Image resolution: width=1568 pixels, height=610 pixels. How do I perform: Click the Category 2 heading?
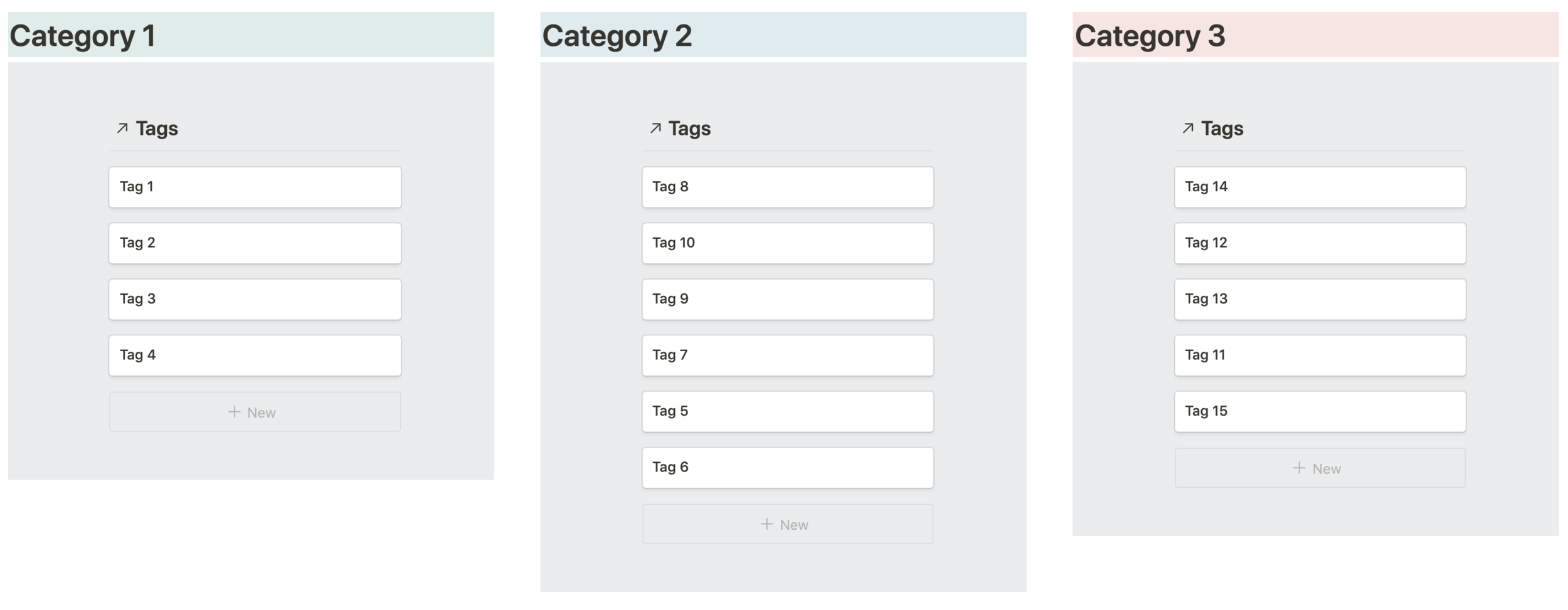pyautogui.click(x=617, y=36)
